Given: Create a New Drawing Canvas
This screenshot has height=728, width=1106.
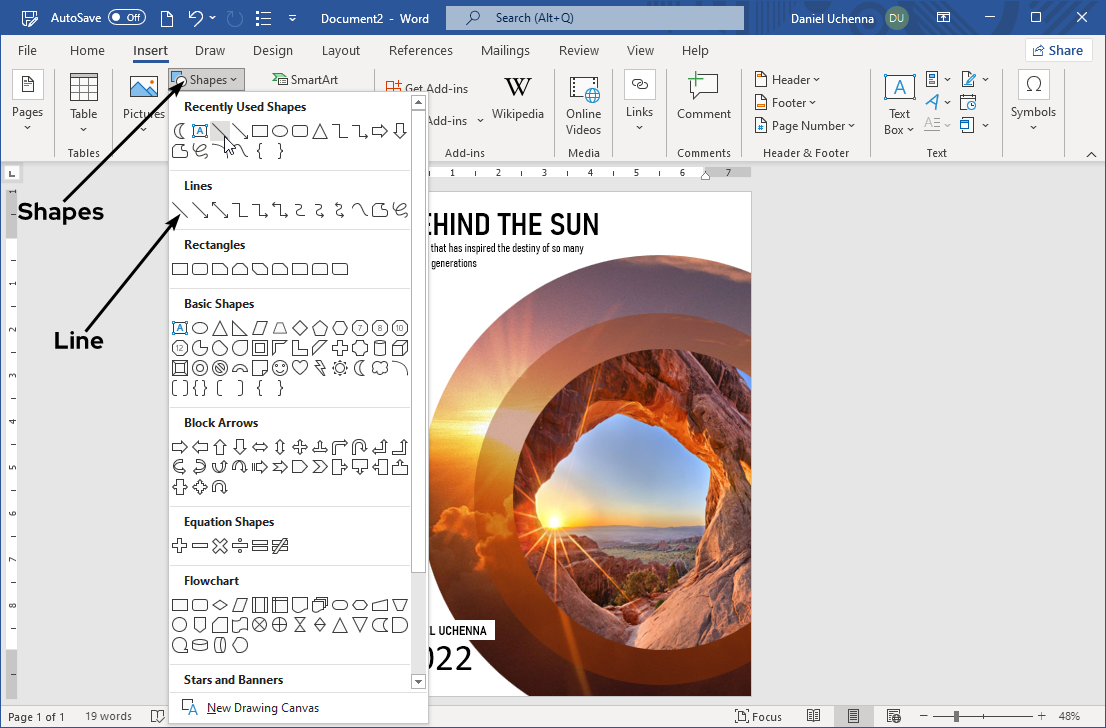Looking at the screenshot, I should 262,708.
